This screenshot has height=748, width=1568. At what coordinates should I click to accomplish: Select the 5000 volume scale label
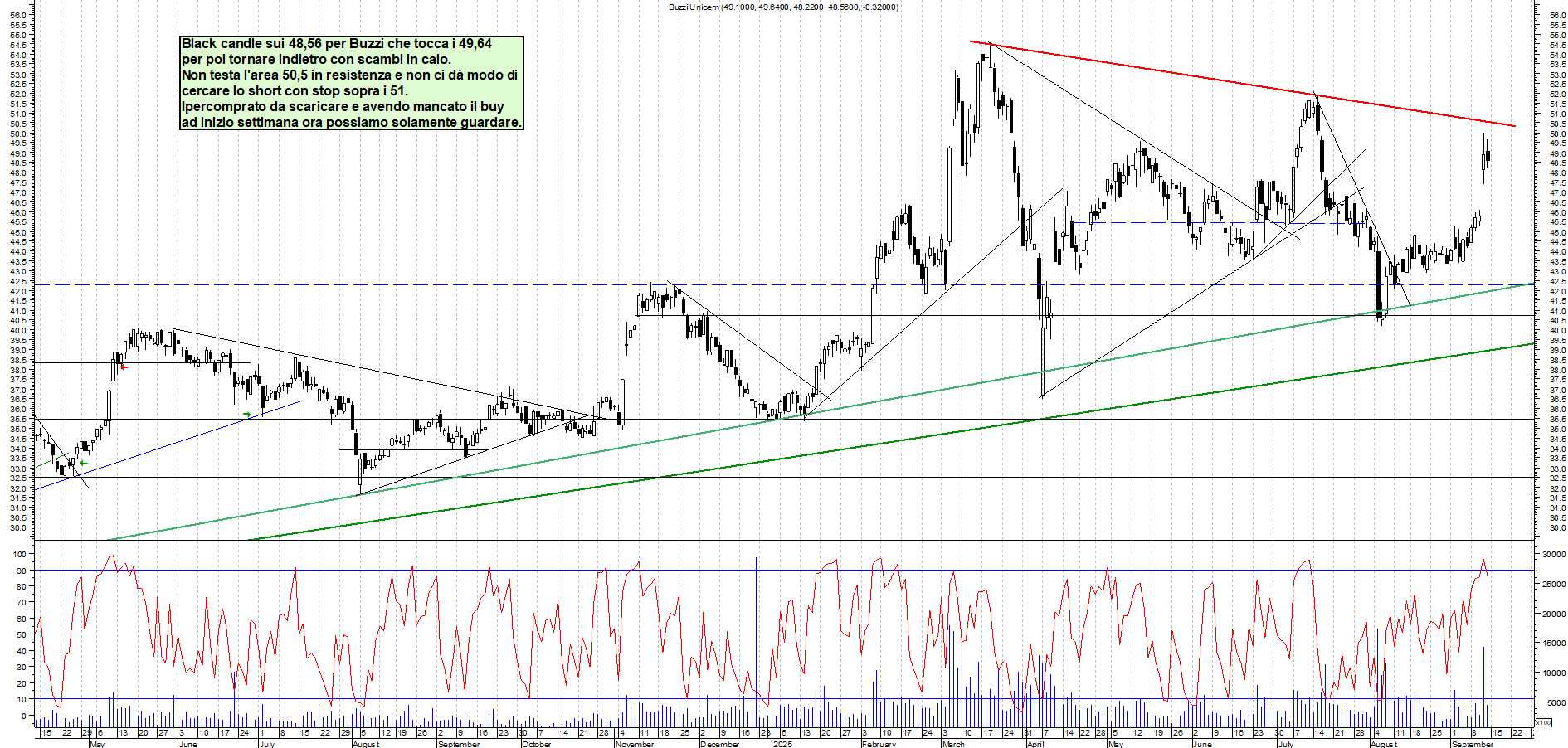point(1556,702)
